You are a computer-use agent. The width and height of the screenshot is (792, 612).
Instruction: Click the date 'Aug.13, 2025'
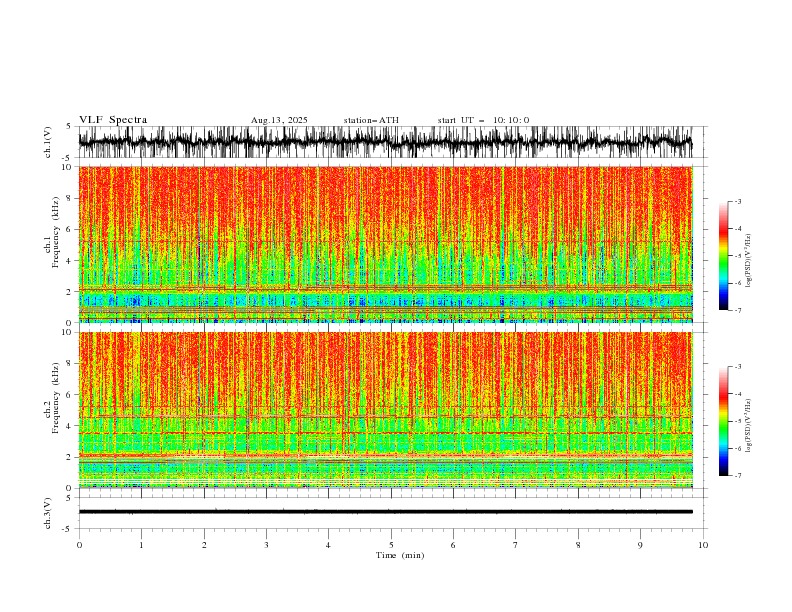click(279, 120)
